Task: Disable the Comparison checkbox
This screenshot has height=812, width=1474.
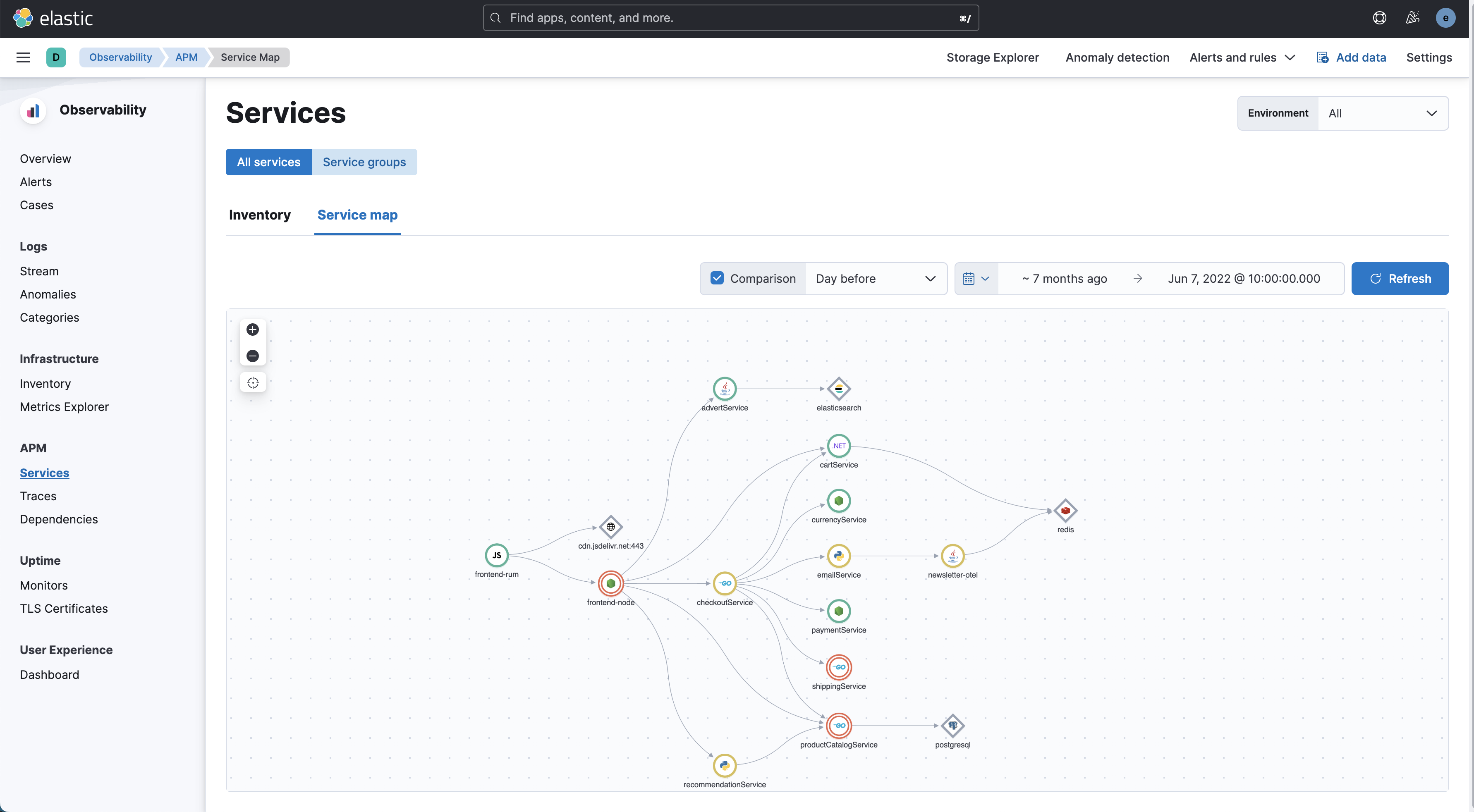Action: (717, 279)
